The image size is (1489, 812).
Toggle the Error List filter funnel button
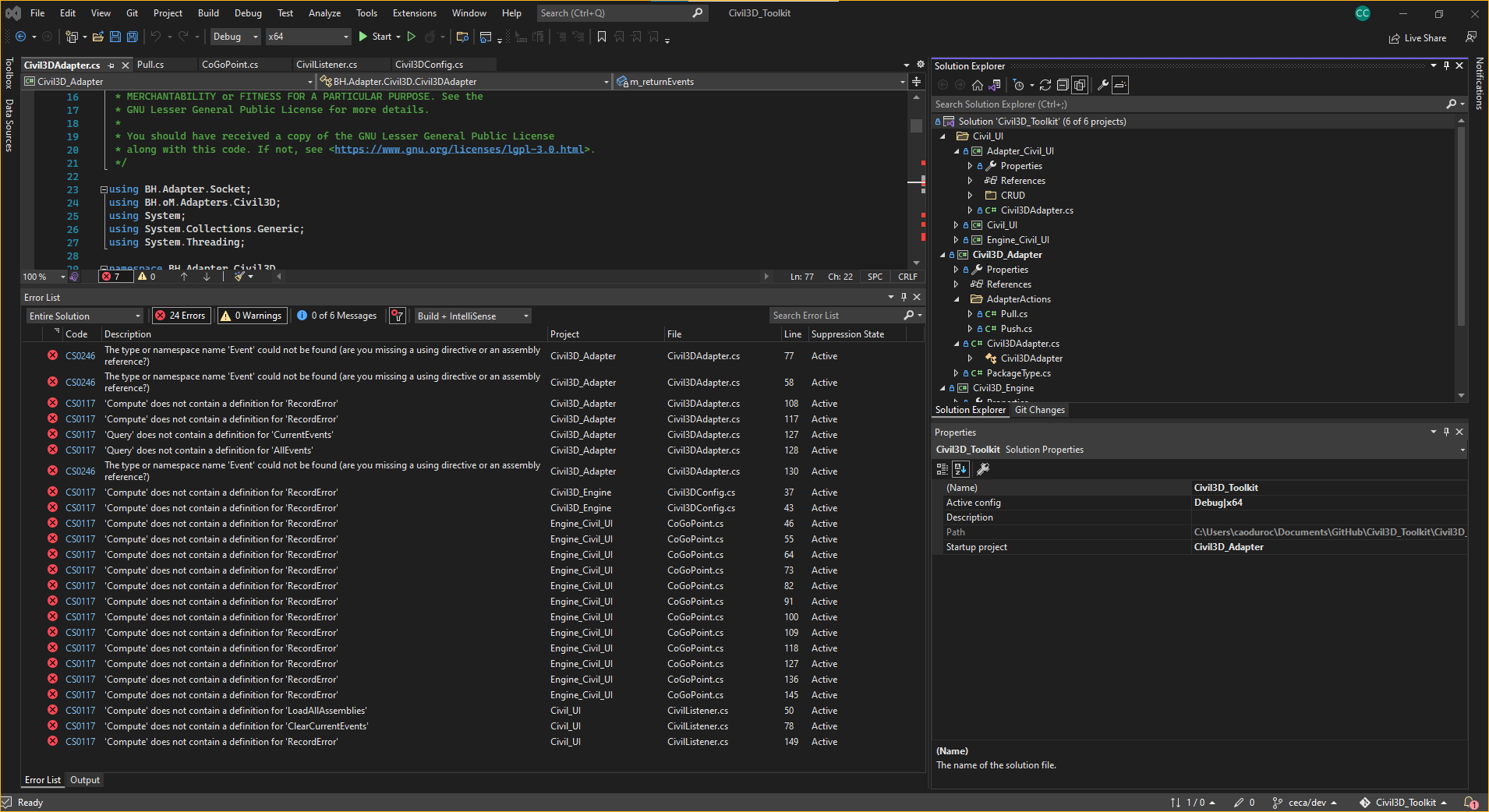[x=398, y=316]
